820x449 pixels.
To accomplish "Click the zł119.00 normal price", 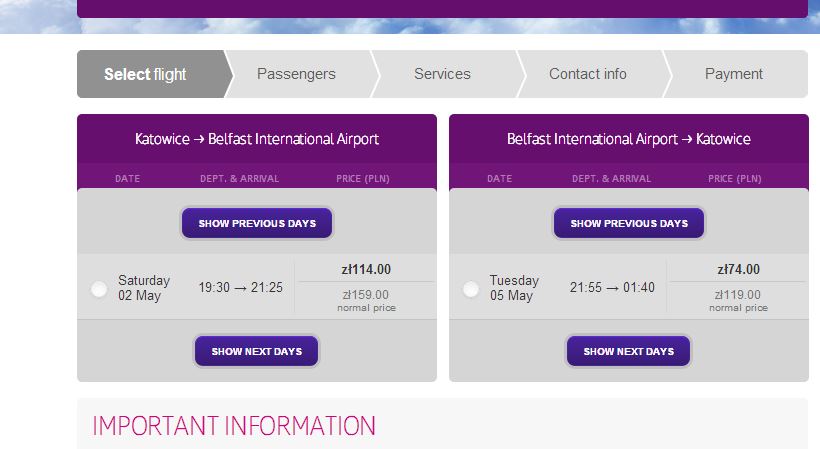I will [x=738, y=295].
